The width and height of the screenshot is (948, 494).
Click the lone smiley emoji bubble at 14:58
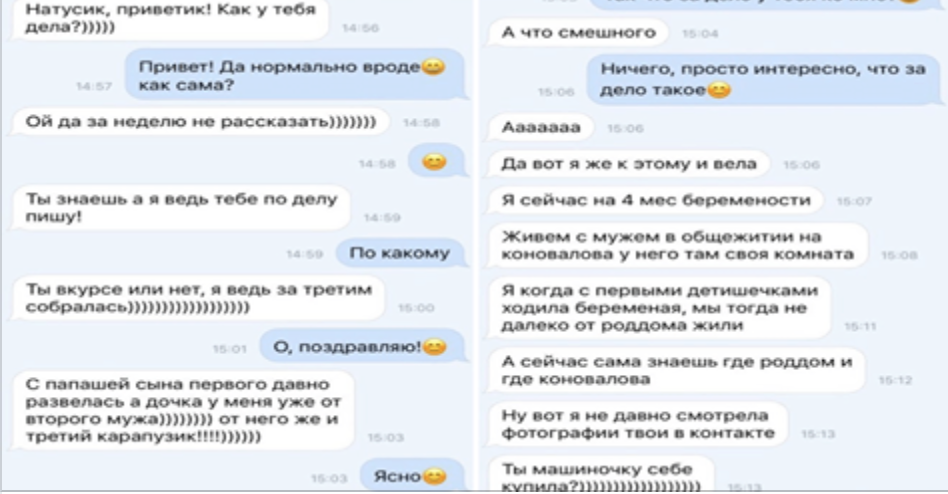pos(437,161)
